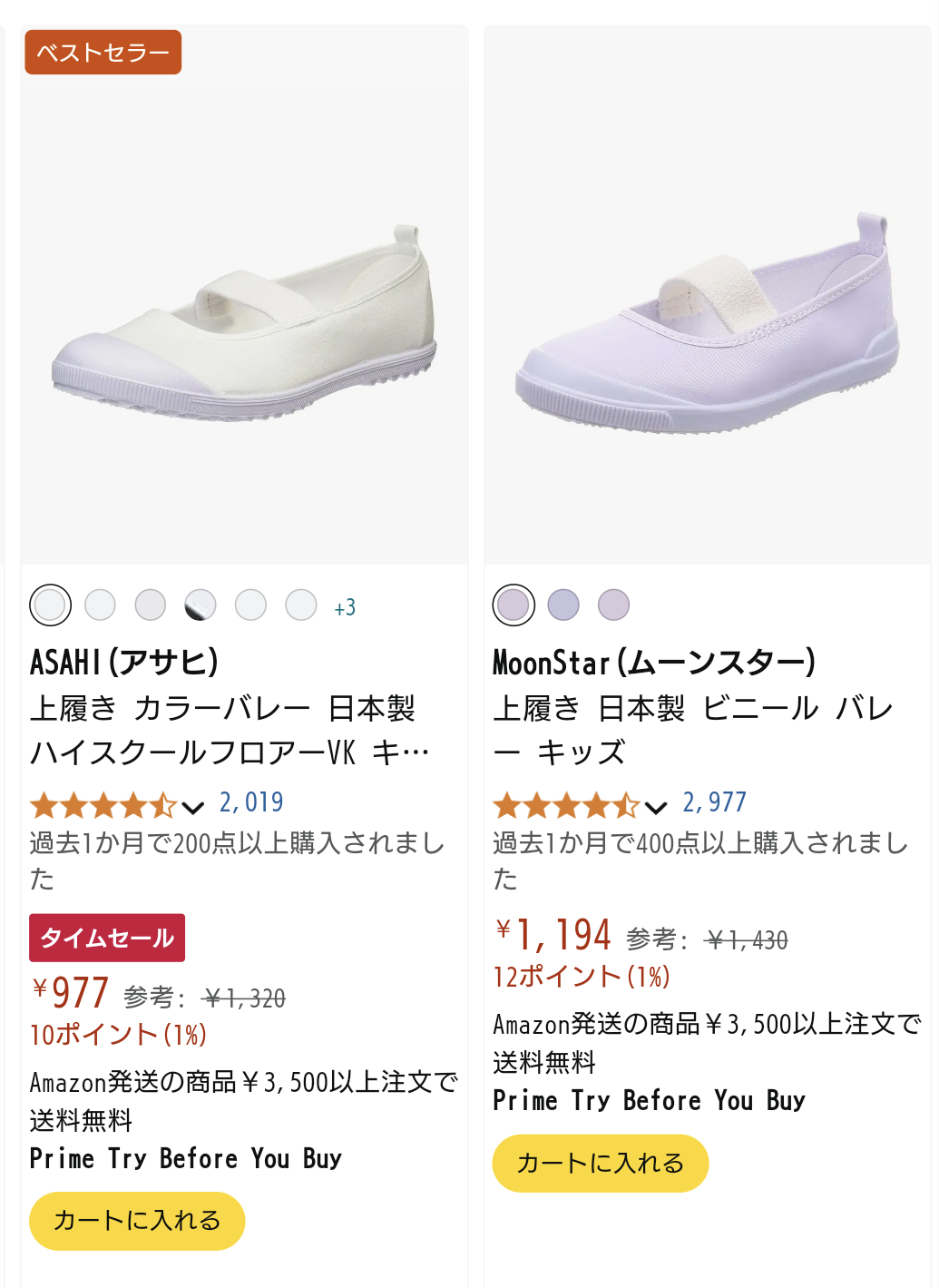This screenshot has width=939, height=1288.
Task: Open MoonStar 2,977 reviews link
Action: (x=714, y=802)
